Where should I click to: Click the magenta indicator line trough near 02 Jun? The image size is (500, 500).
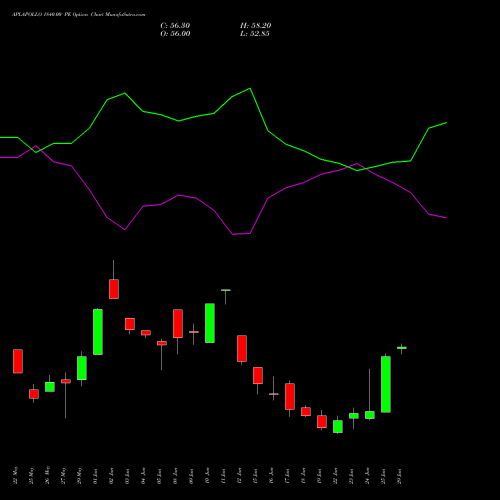pos(125,229)
